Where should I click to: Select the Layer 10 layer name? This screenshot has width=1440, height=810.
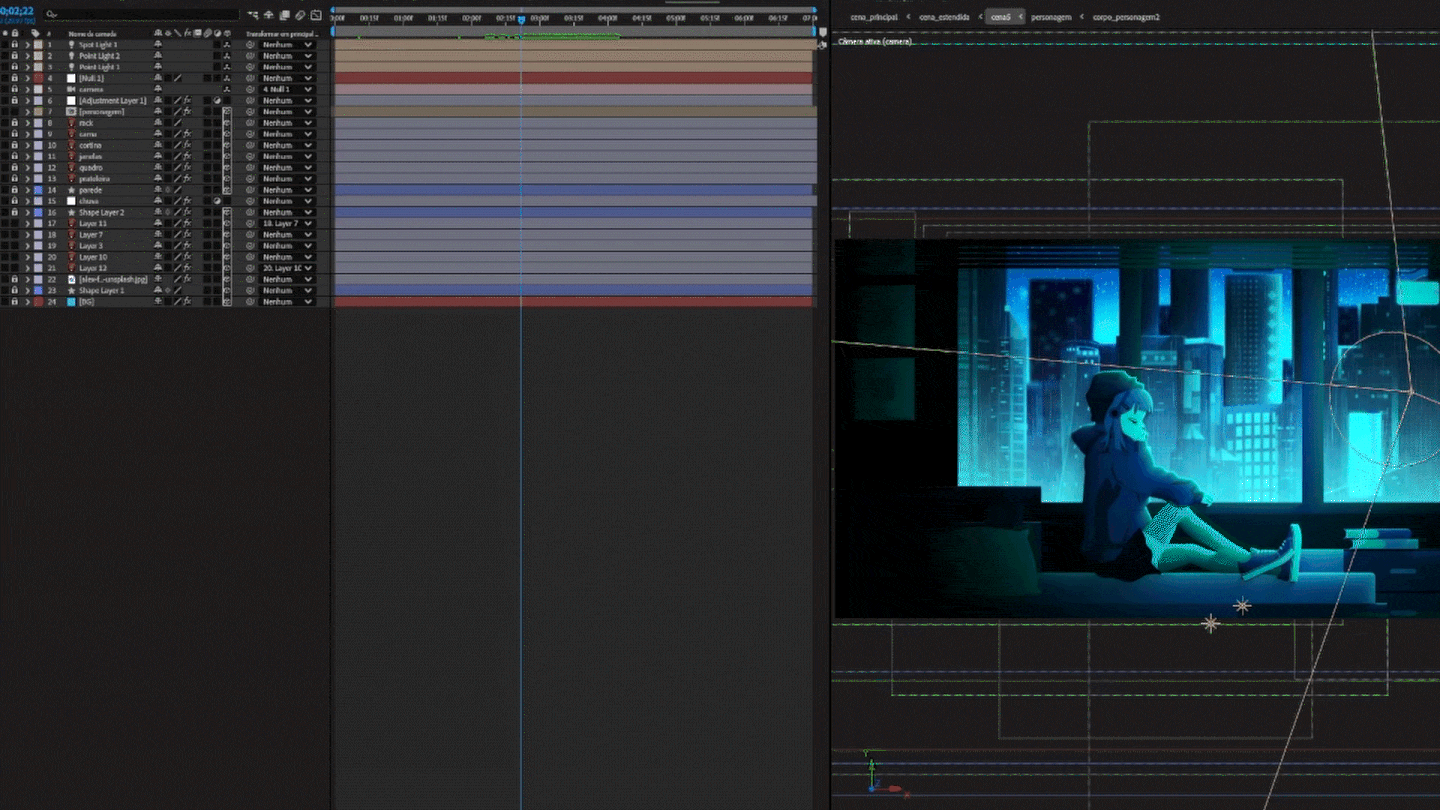(x=93, y=257)
